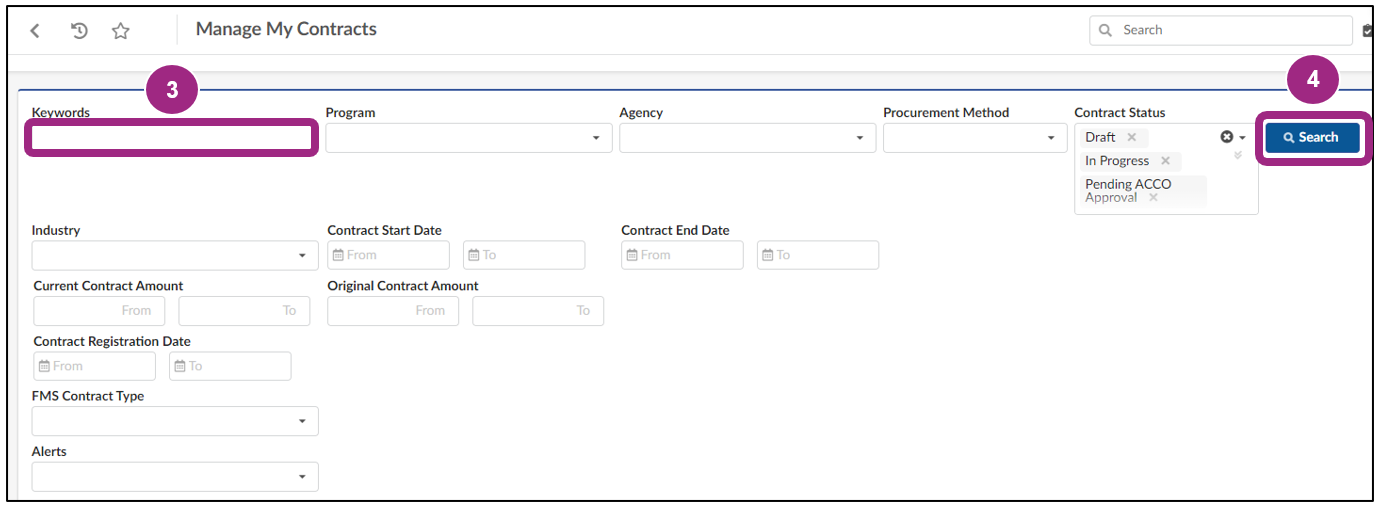
Task: Click Current Contract Amount To field
Action: [244, 311]
